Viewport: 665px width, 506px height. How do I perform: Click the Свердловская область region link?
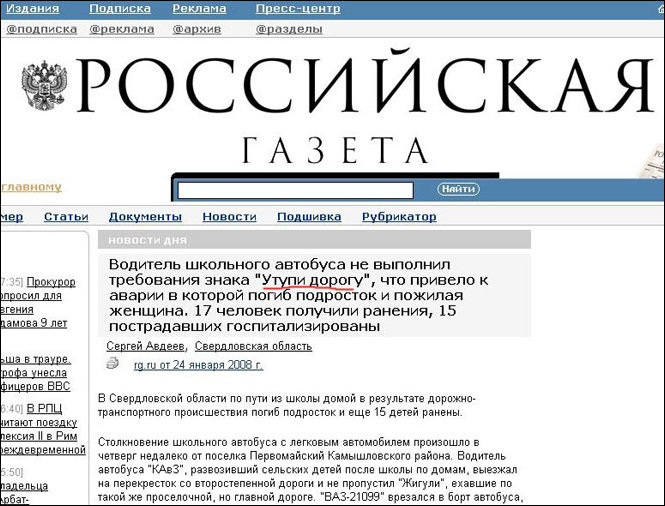pyautogui.click(x=253, y=347)
